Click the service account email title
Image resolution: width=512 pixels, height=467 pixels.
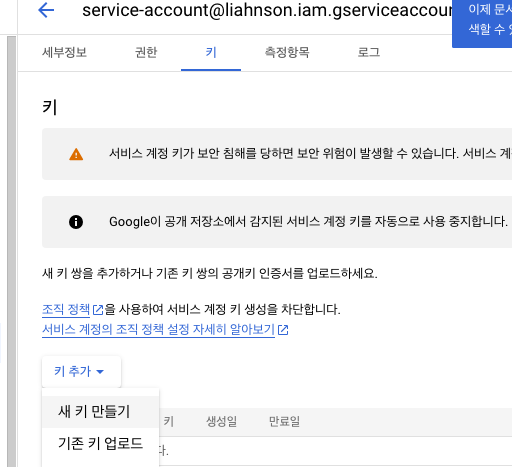coord(267,10)
